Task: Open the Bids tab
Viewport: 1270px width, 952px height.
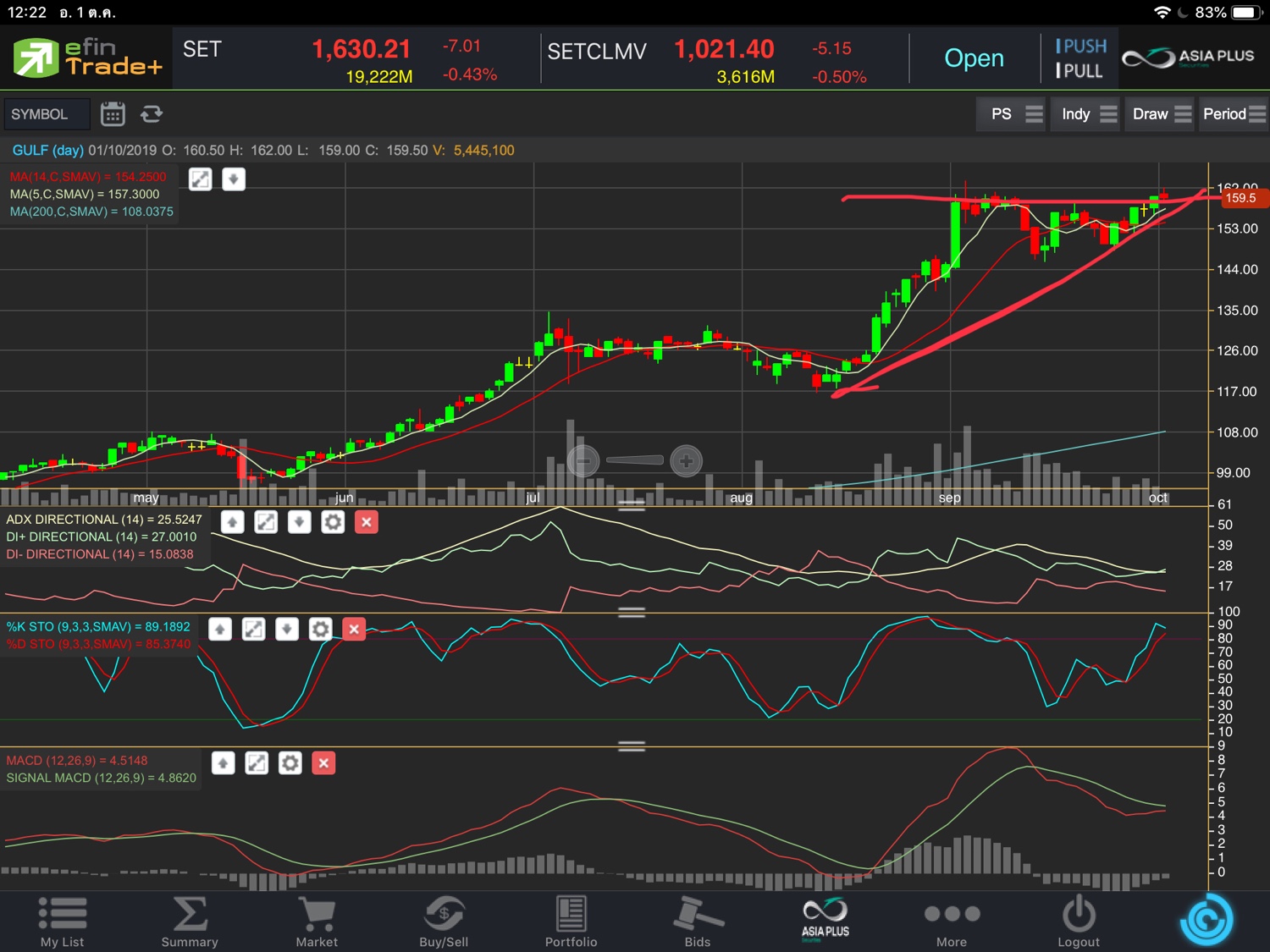Action: tap(698, 922)
